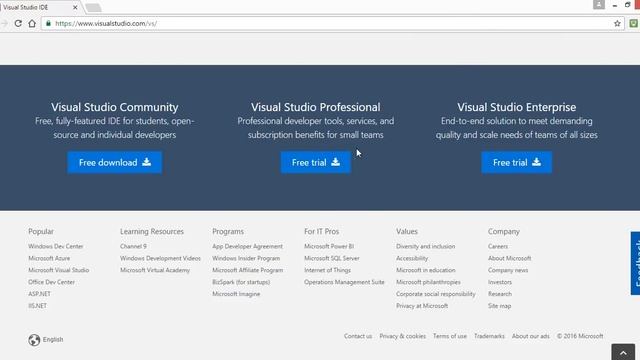640x360 pixels.
Task: Click the globe language icon
Action: click(34, 340)
